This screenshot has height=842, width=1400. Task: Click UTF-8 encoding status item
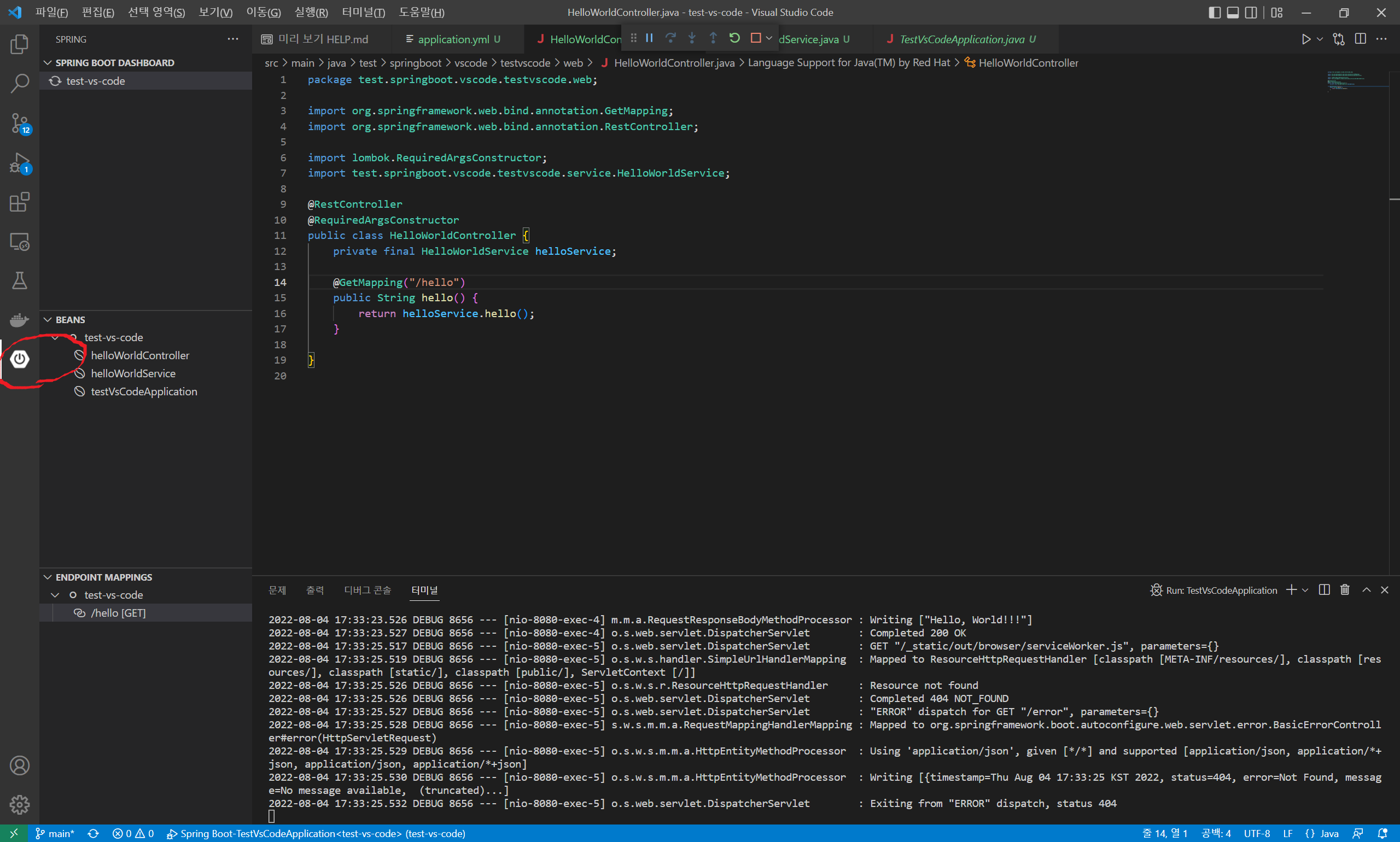click(1257, 833)
